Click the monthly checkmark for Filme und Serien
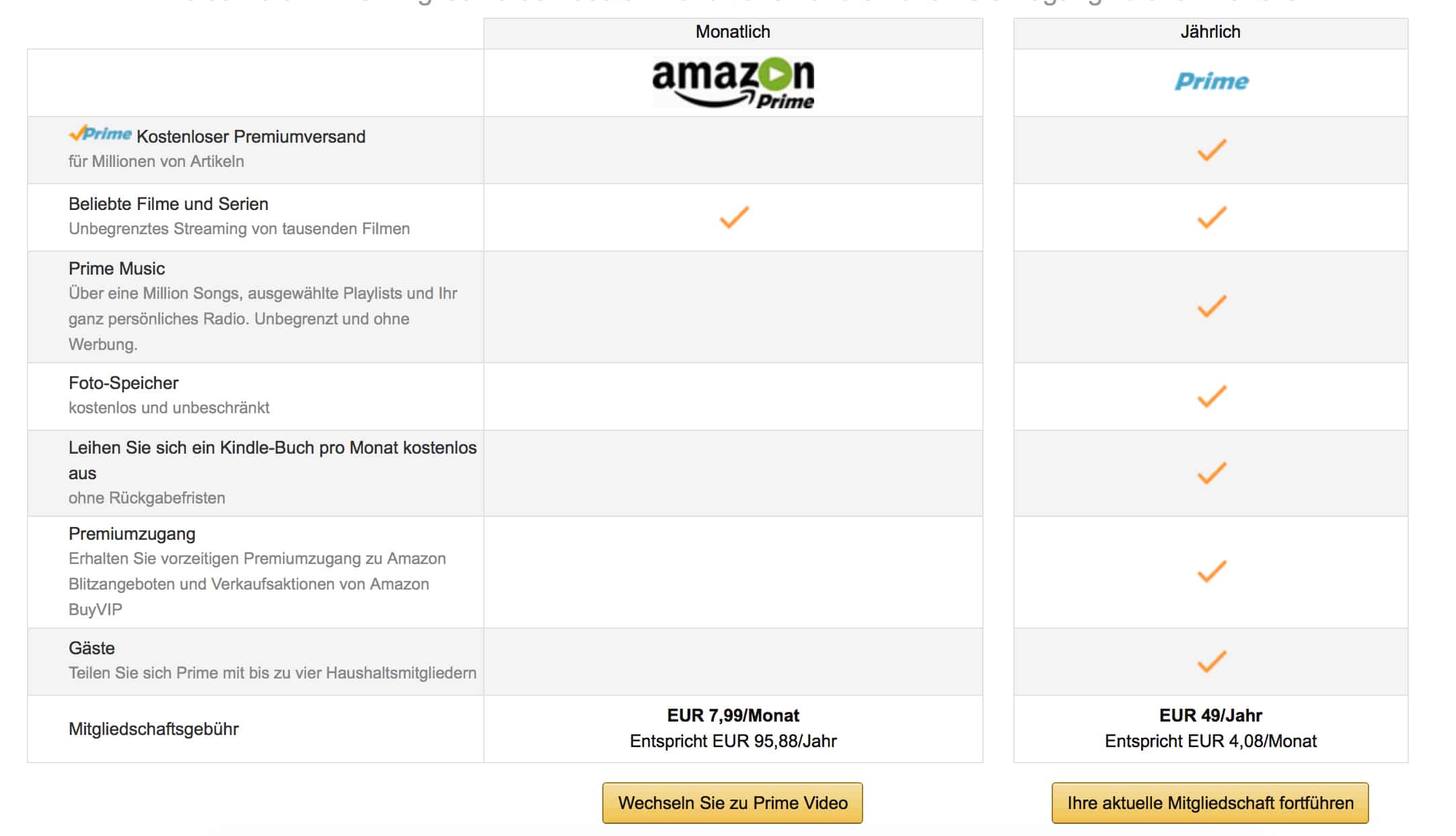The image size is (1456, 836). coord(733,217)
